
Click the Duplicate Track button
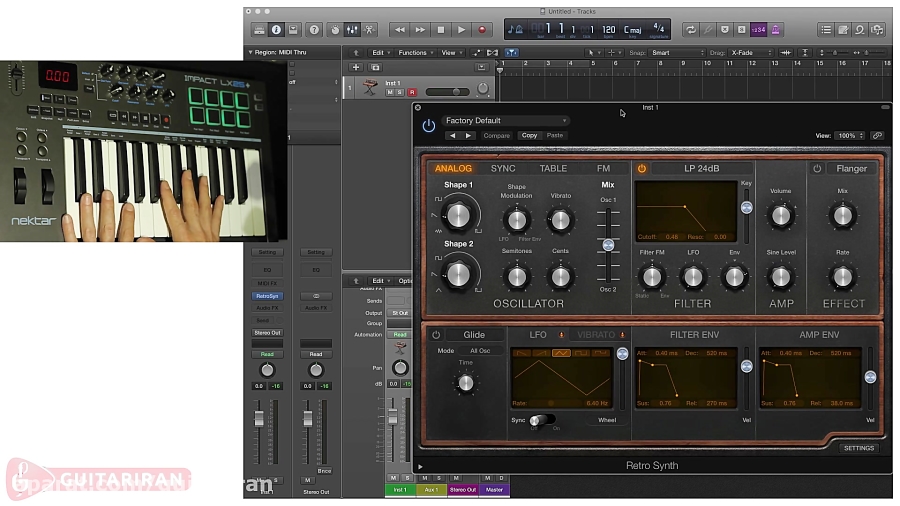[x=375, y=68]
